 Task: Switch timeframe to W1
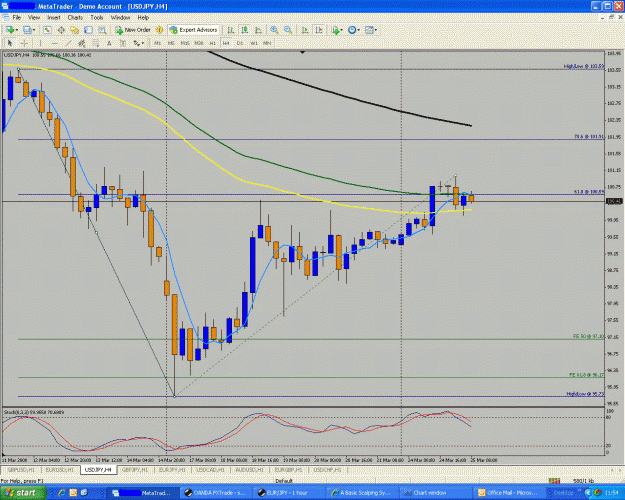(254, 43)
